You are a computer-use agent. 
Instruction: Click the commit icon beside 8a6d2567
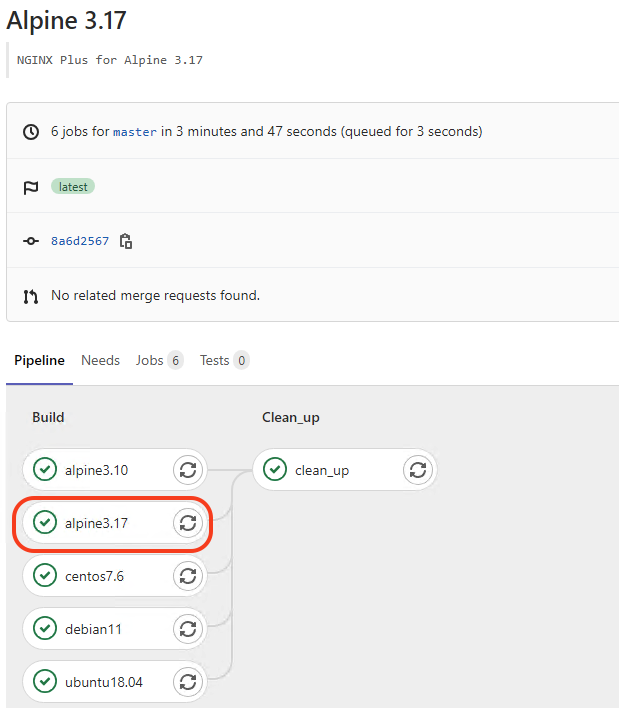pos(31,241)
